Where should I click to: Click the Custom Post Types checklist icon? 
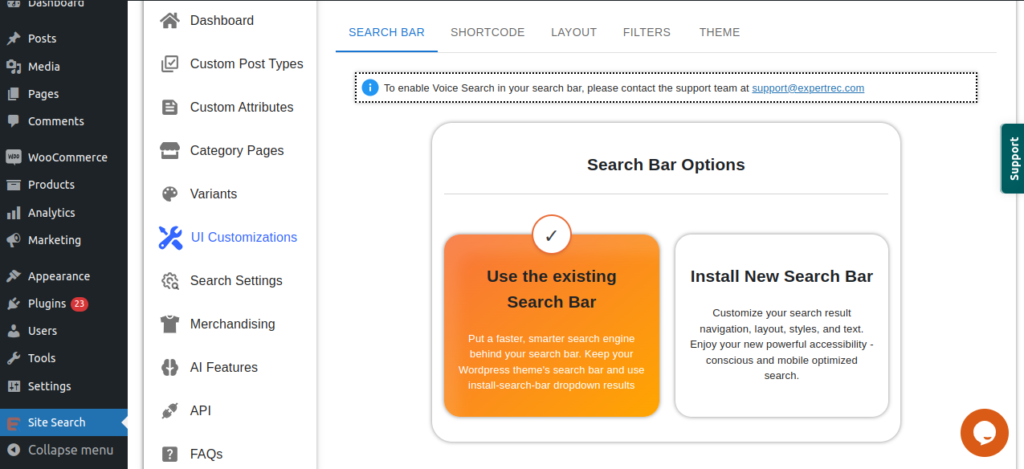[170, 64]
